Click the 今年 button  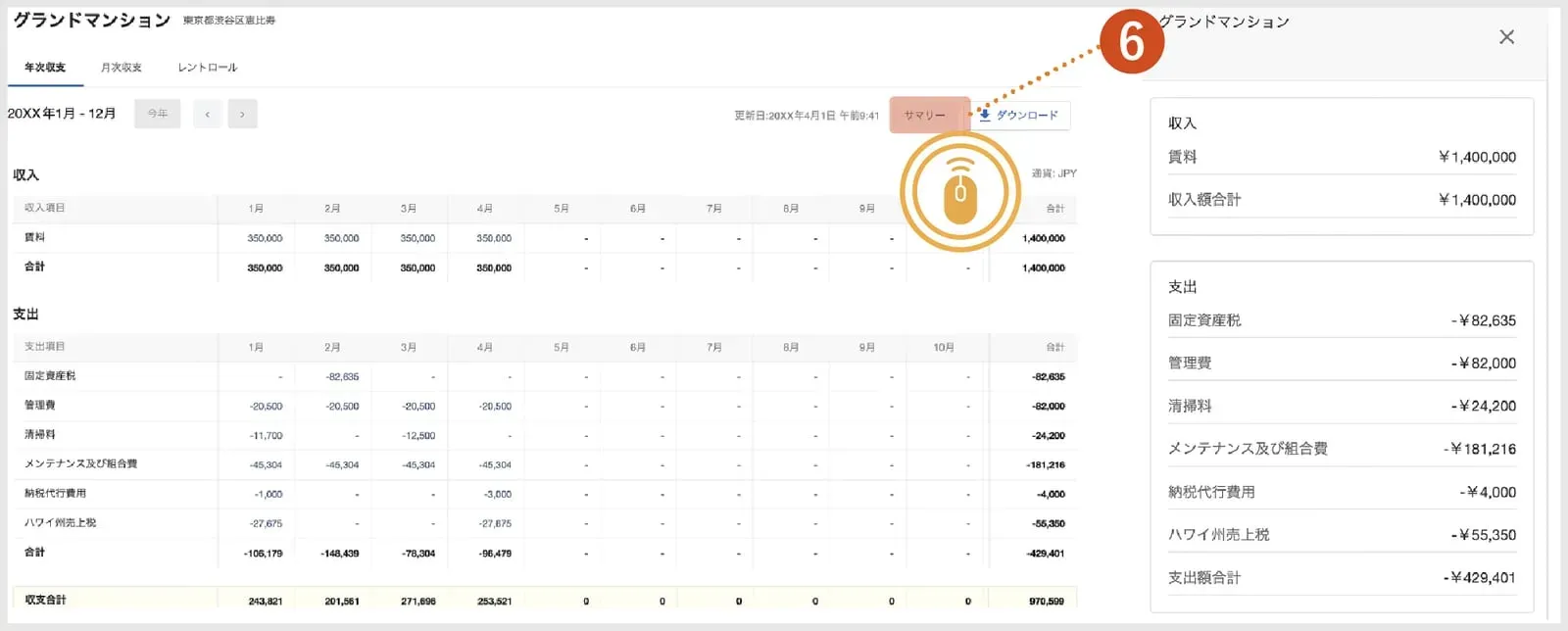point(157,114)
